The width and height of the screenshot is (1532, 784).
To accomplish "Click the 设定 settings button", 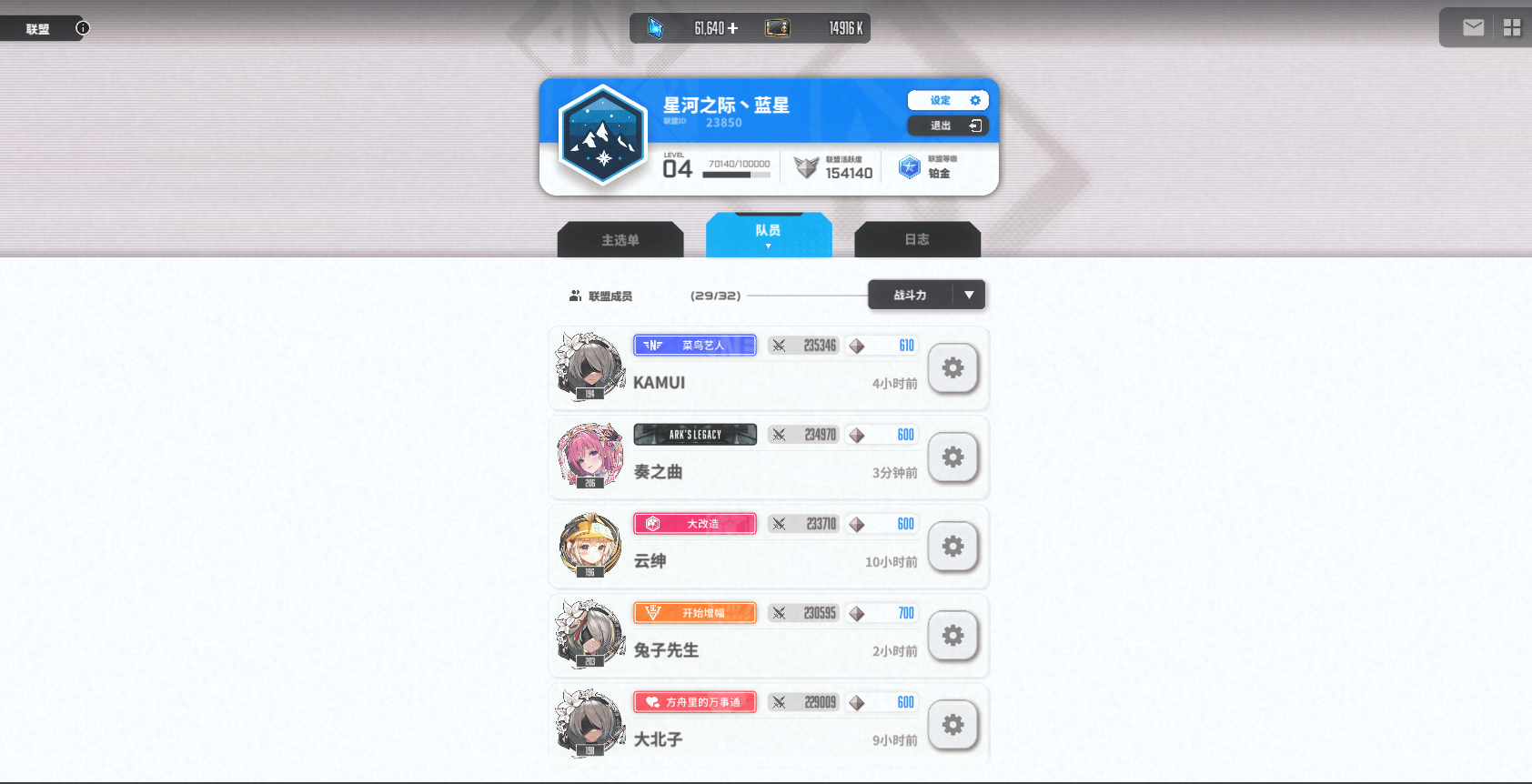I will (948, 100).
